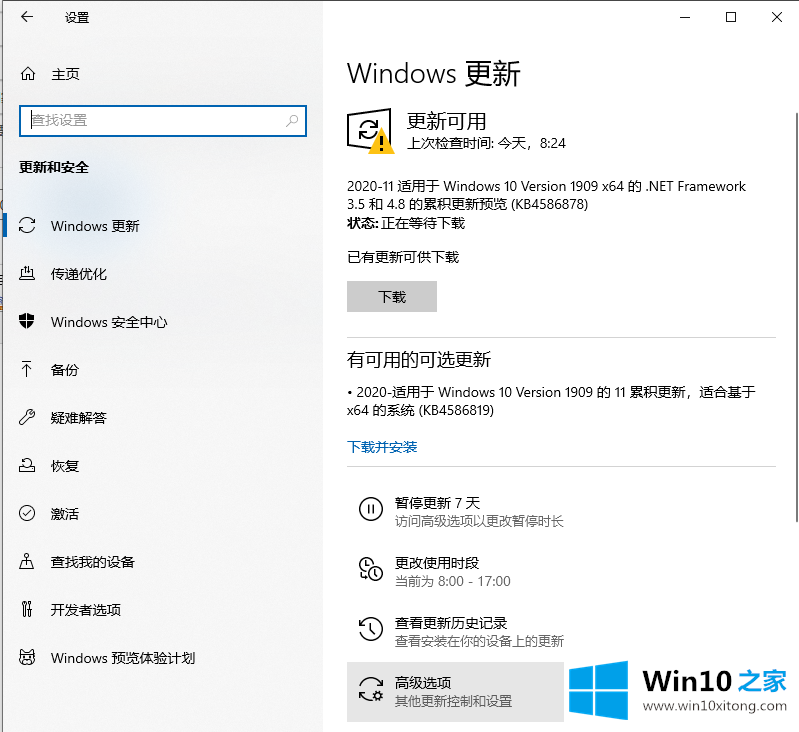Click the vertical scrollbar on the right
799x732 pixels.
click(796, 316)
